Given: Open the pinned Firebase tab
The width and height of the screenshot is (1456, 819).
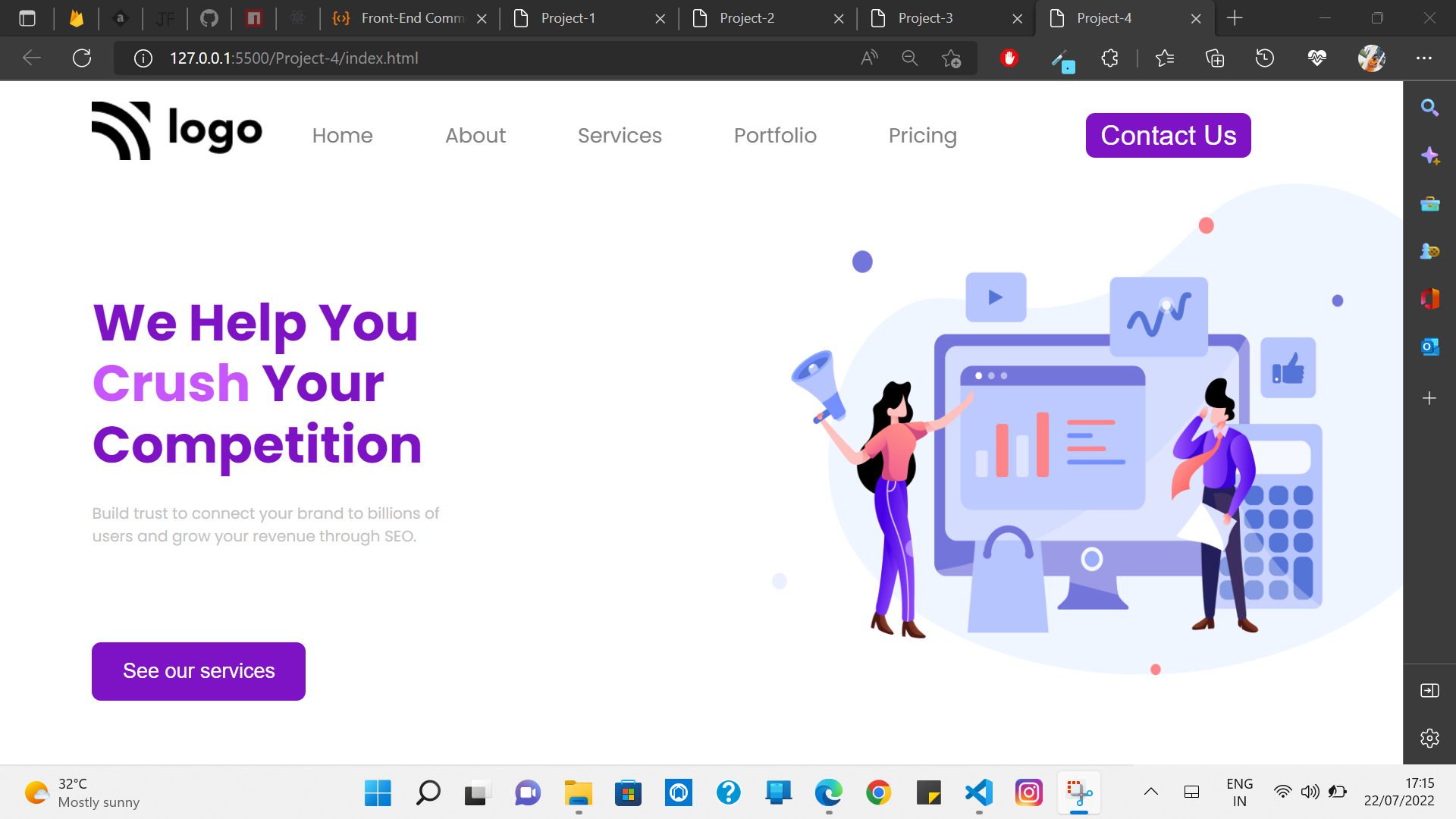Looking at the screenshot, I should 77,18.
